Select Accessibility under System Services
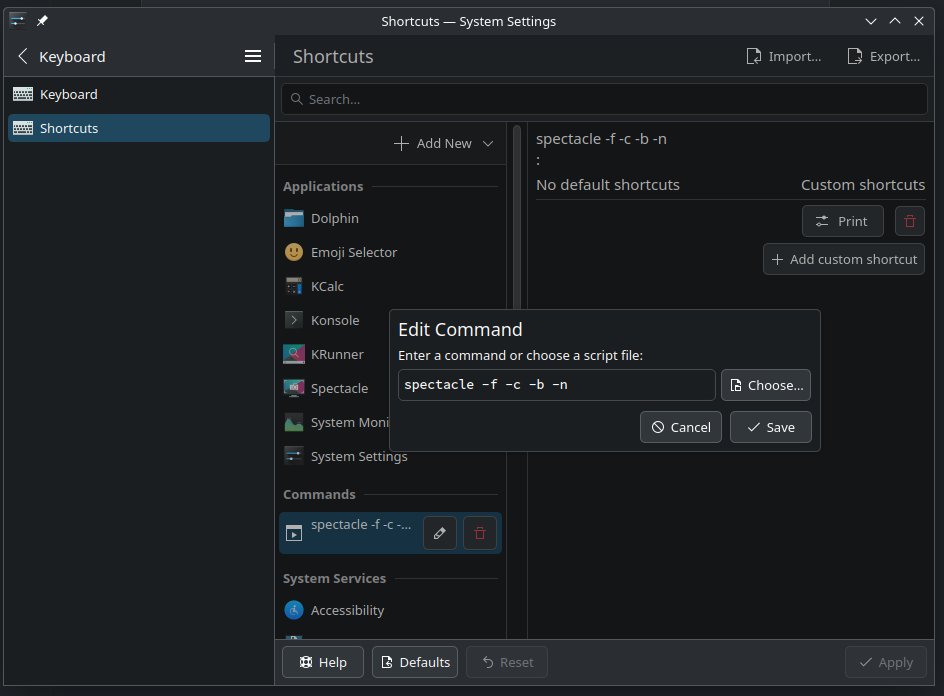 [x=391, y=611]
